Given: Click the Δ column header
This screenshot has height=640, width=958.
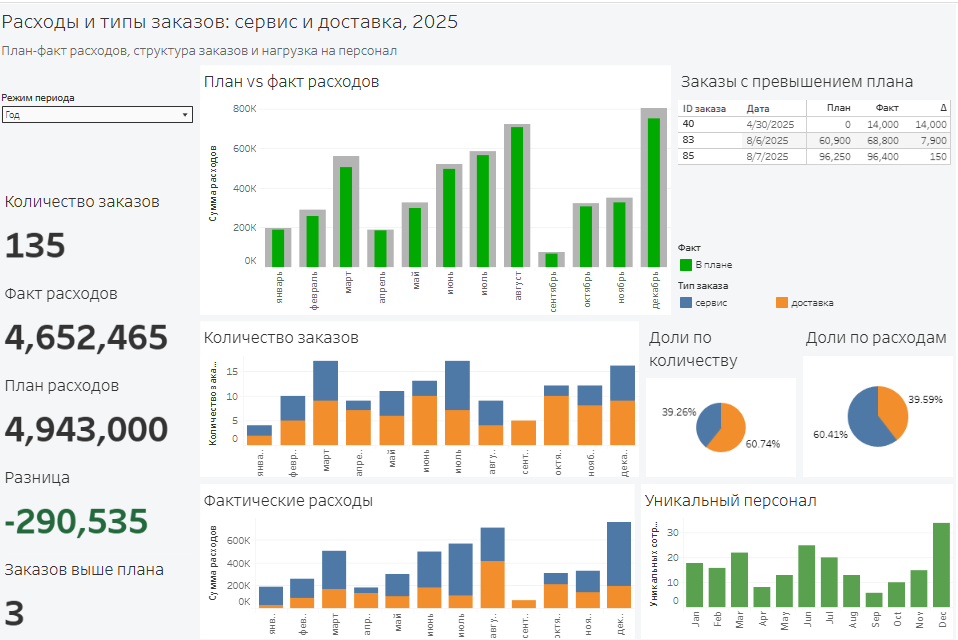Looking at the screenshot, I should tap(943, 107).
